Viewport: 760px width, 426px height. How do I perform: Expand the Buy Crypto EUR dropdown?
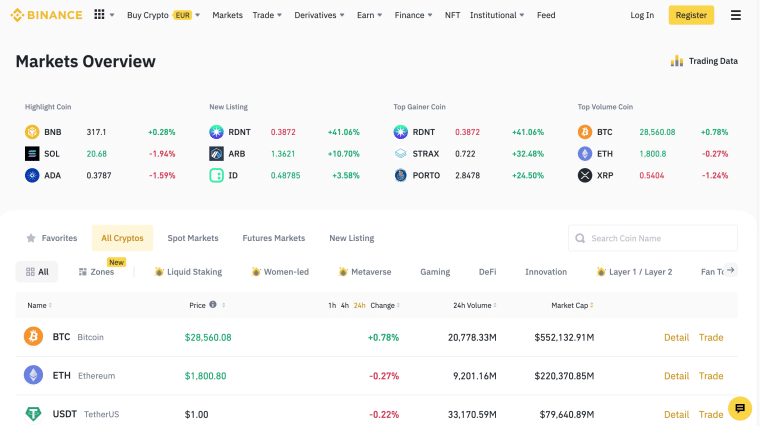(x=163, y=15)
